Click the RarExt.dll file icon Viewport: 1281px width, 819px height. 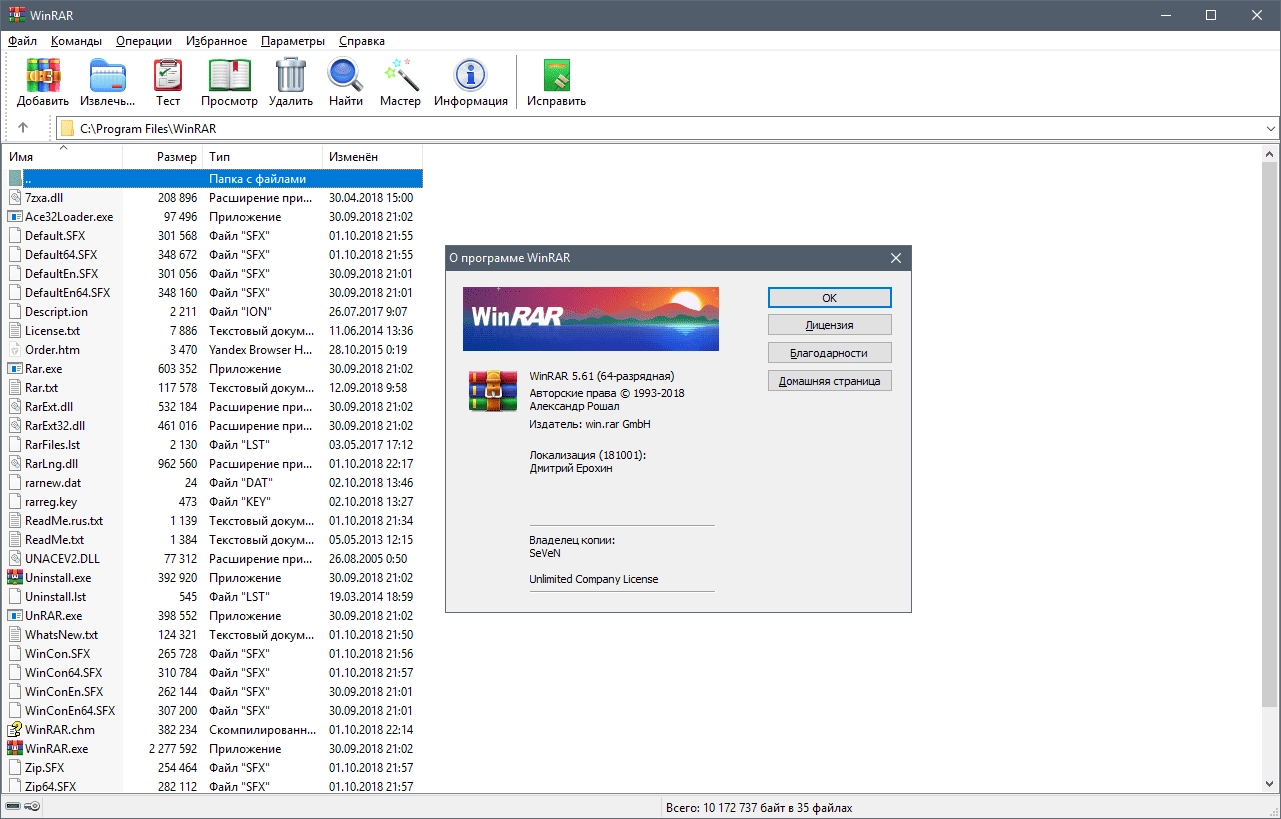coord(15,406)
